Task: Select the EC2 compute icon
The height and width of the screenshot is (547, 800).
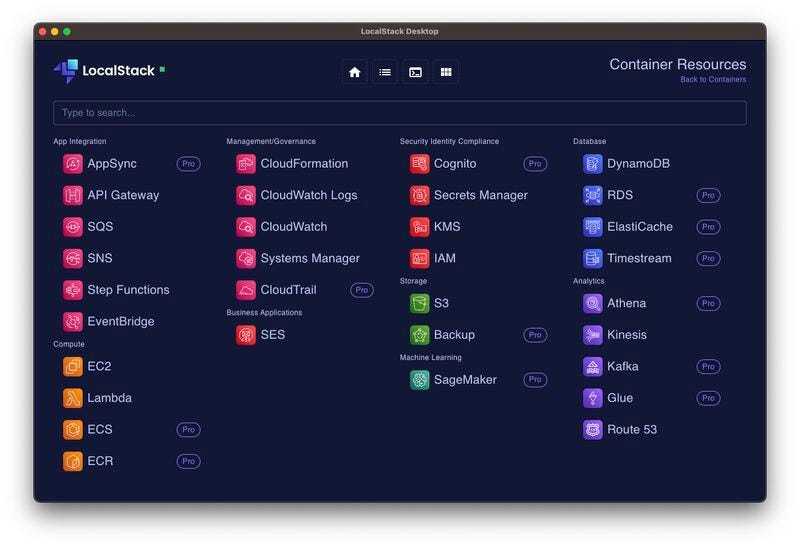Action: coord(72,366)
